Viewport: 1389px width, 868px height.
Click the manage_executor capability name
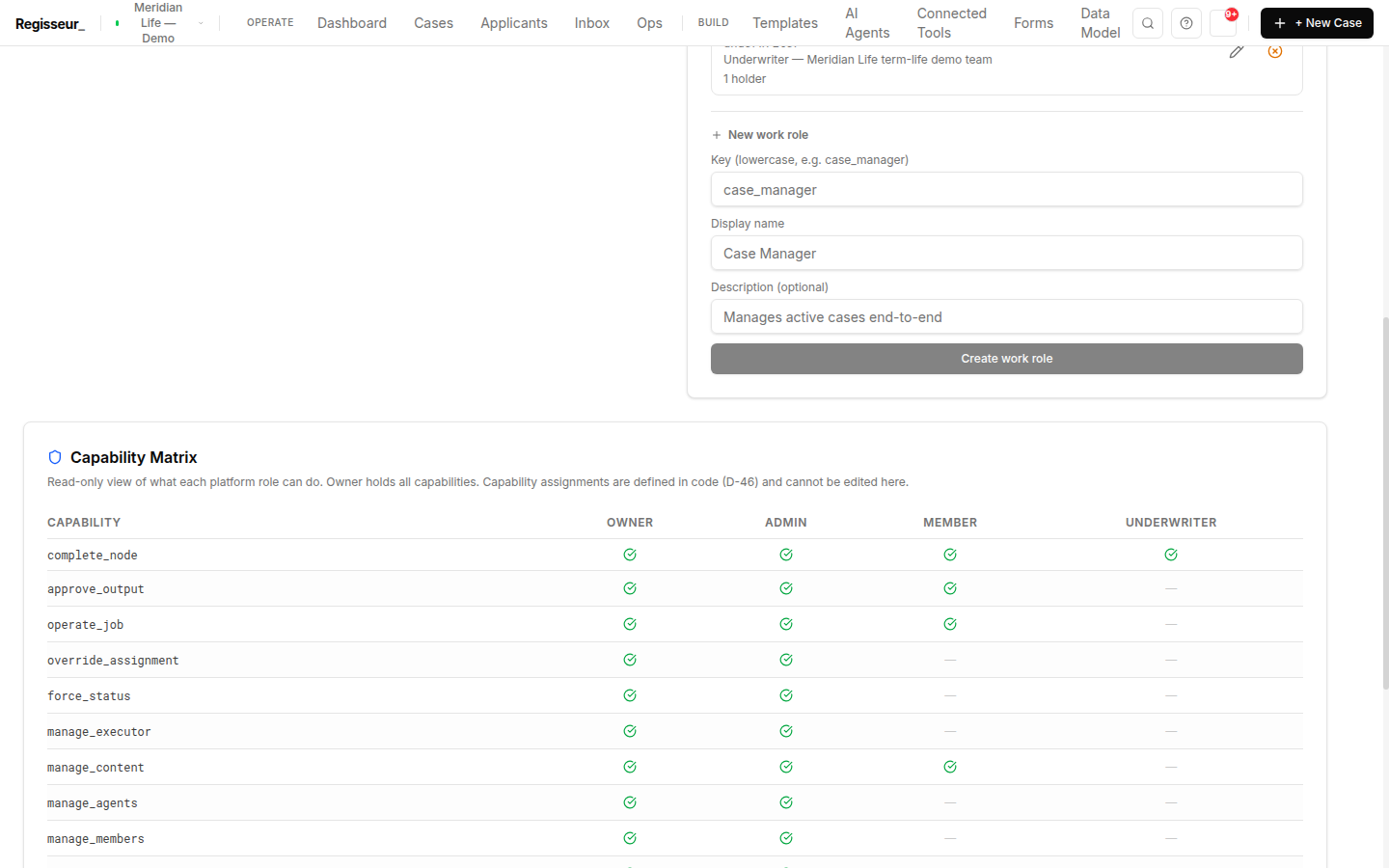coord(99,732)
